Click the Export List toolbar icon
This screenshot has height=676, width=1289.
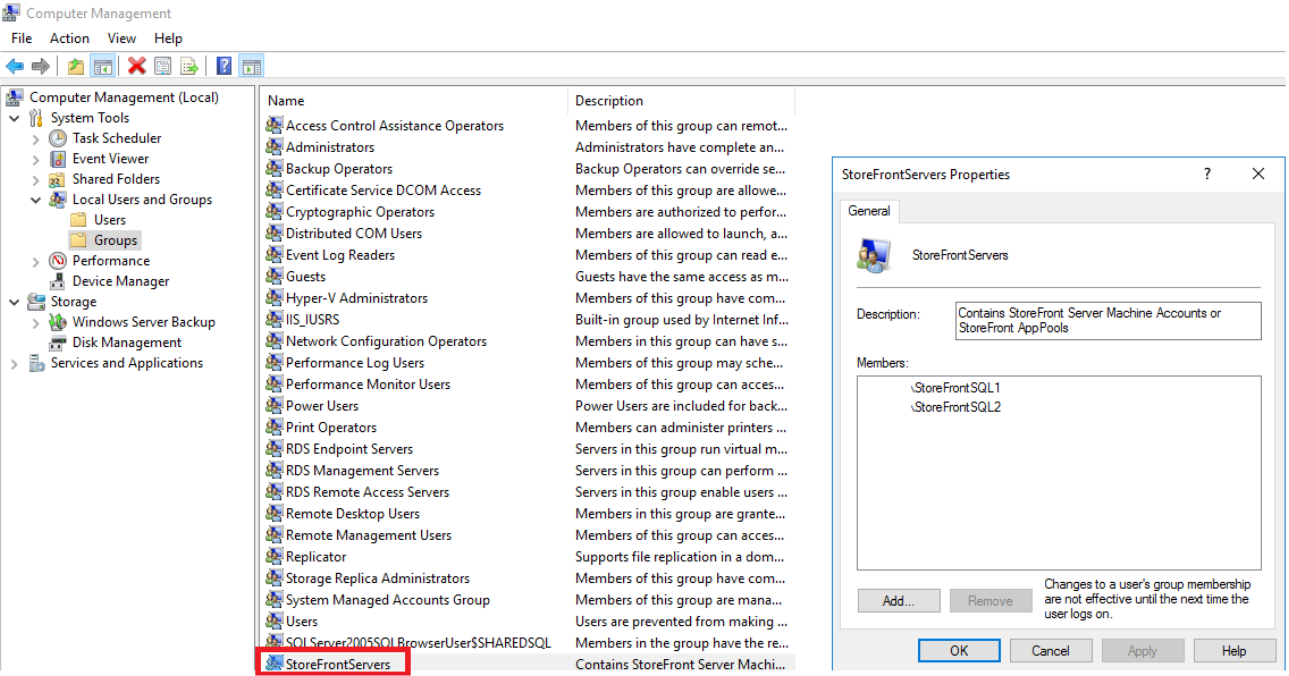[189, 66]
